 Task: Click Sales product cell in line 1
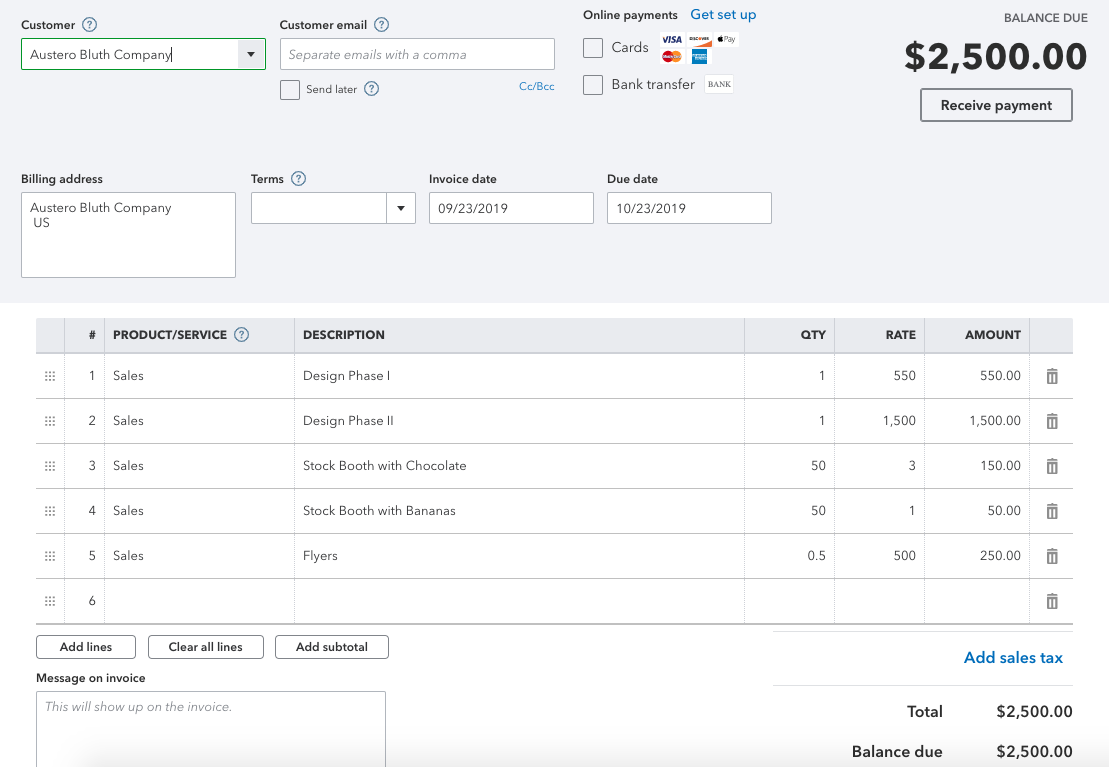[x=199, y=376]
